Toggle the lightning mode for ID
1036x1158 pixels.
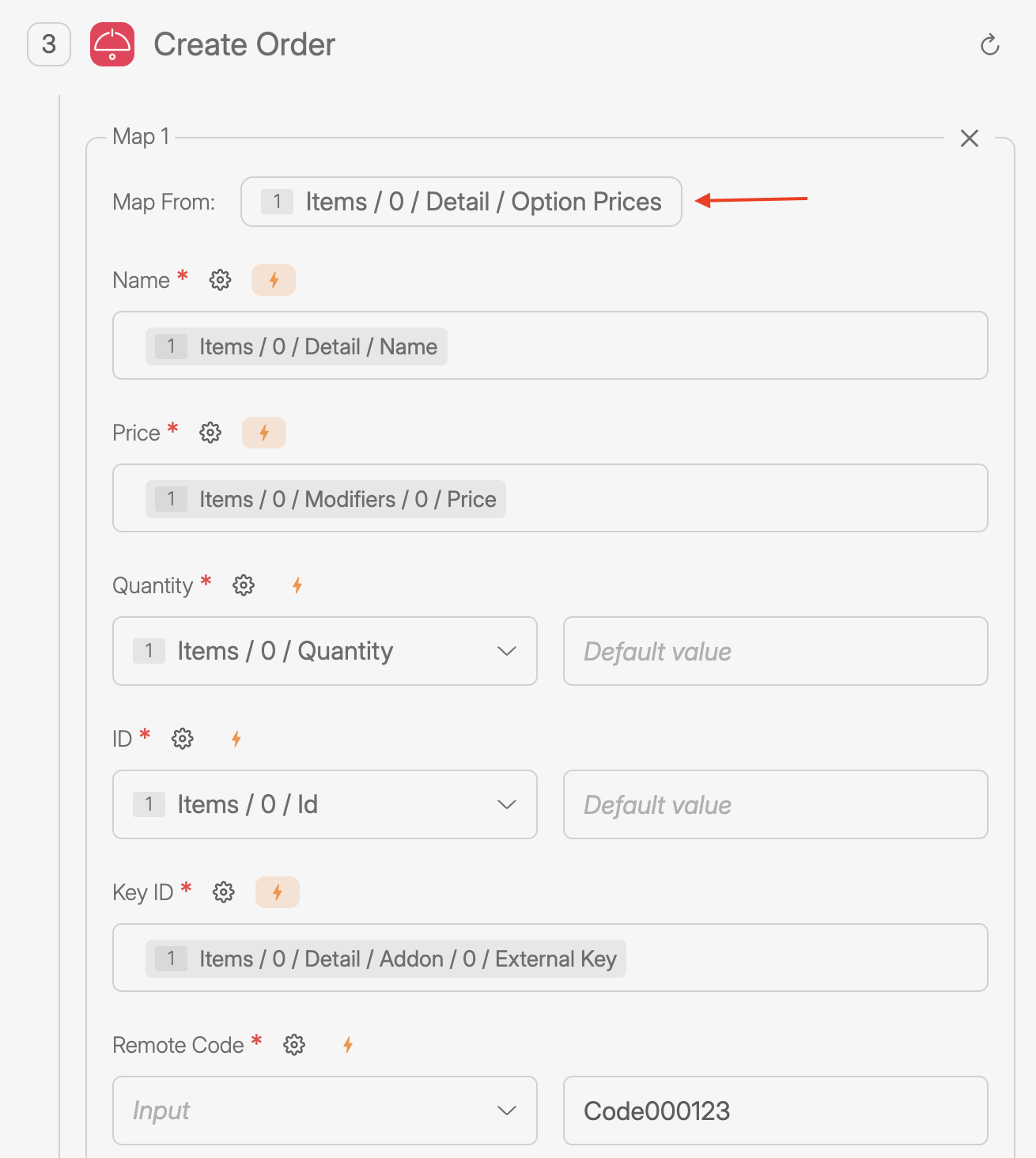click(x=236, y=739)
